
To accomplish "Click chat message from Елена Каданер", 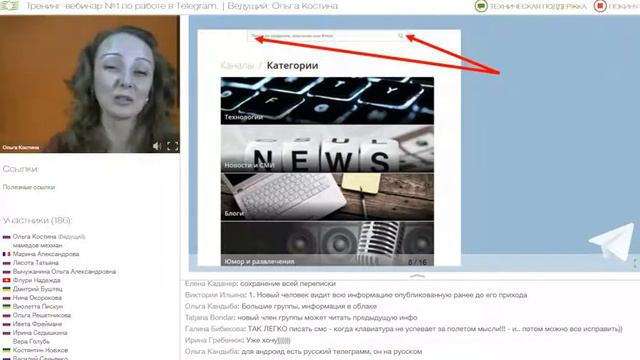I will (x=260, y=283).
